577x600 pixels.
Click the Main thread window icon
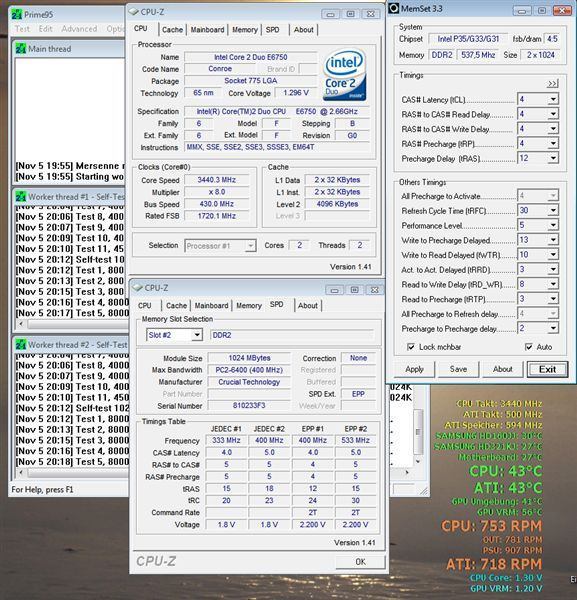(21, 49)
